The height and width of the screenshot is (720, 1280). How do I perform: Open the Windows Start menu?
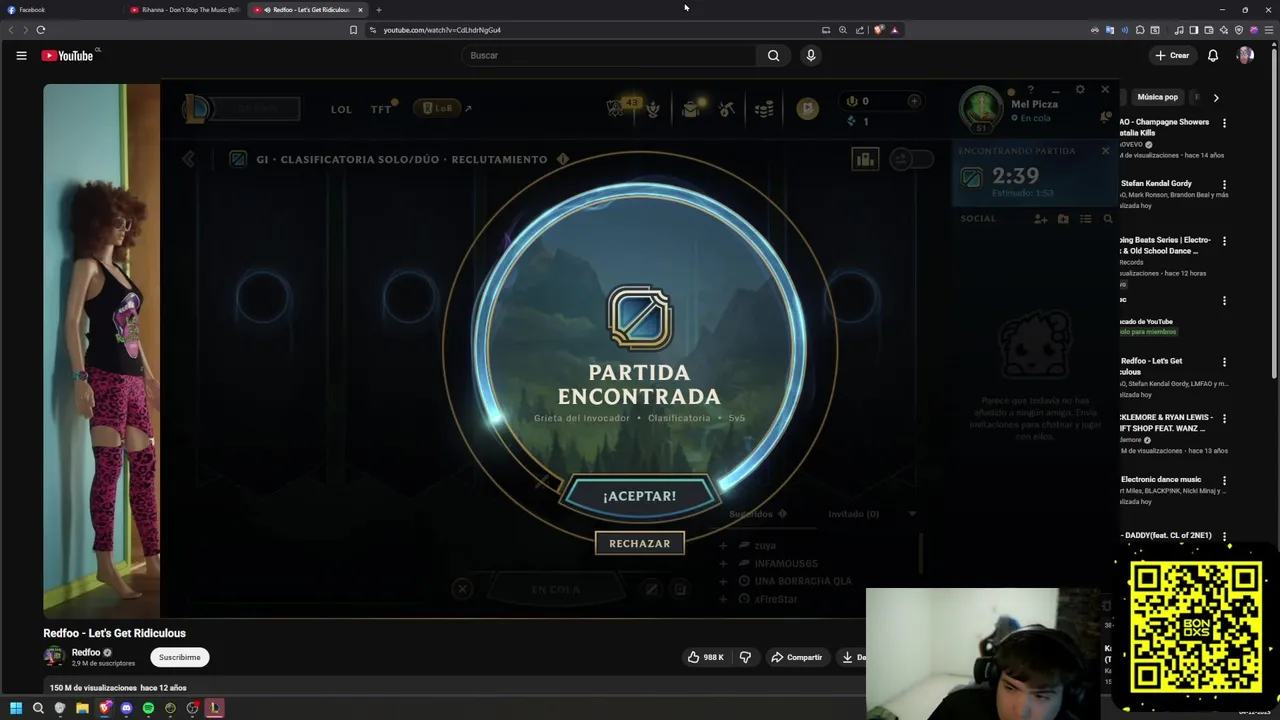(x=16, y=708)
